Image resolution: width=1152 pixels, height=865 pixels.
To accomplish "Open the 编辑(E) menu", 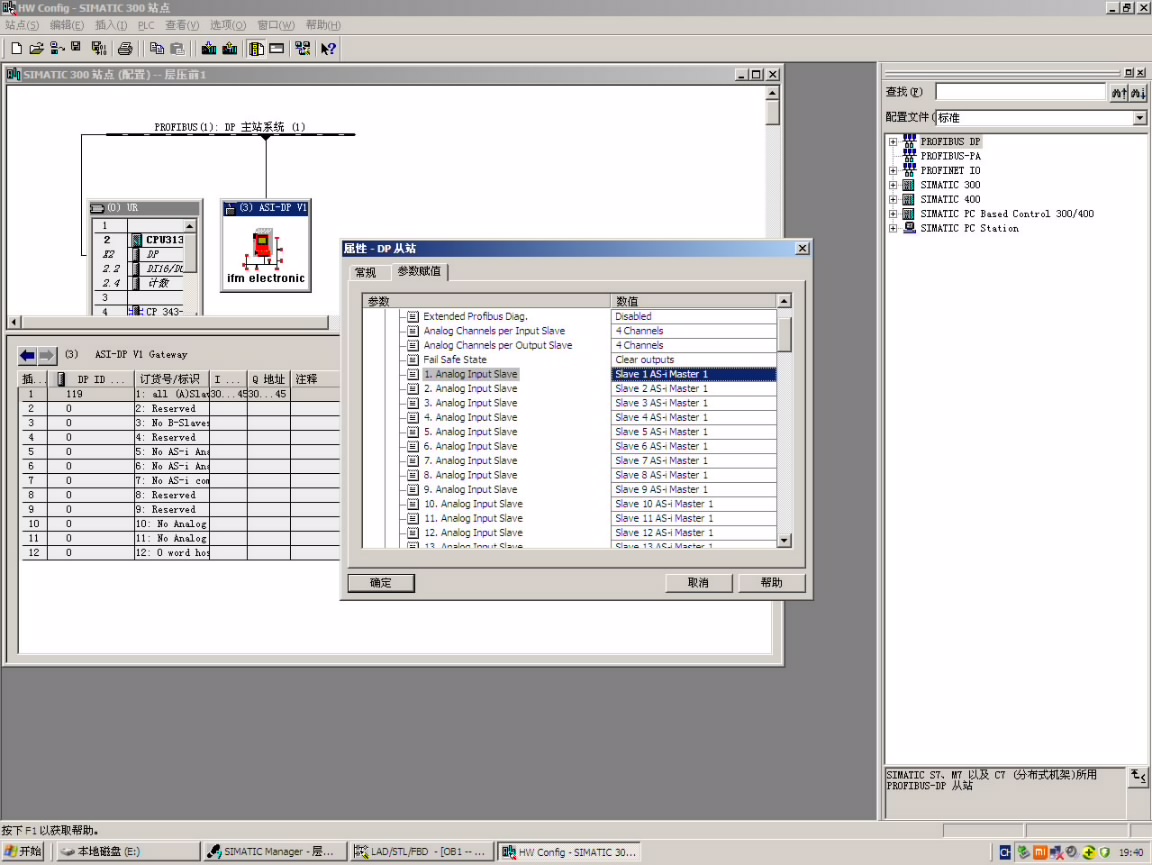I will (x=67, y=25).
